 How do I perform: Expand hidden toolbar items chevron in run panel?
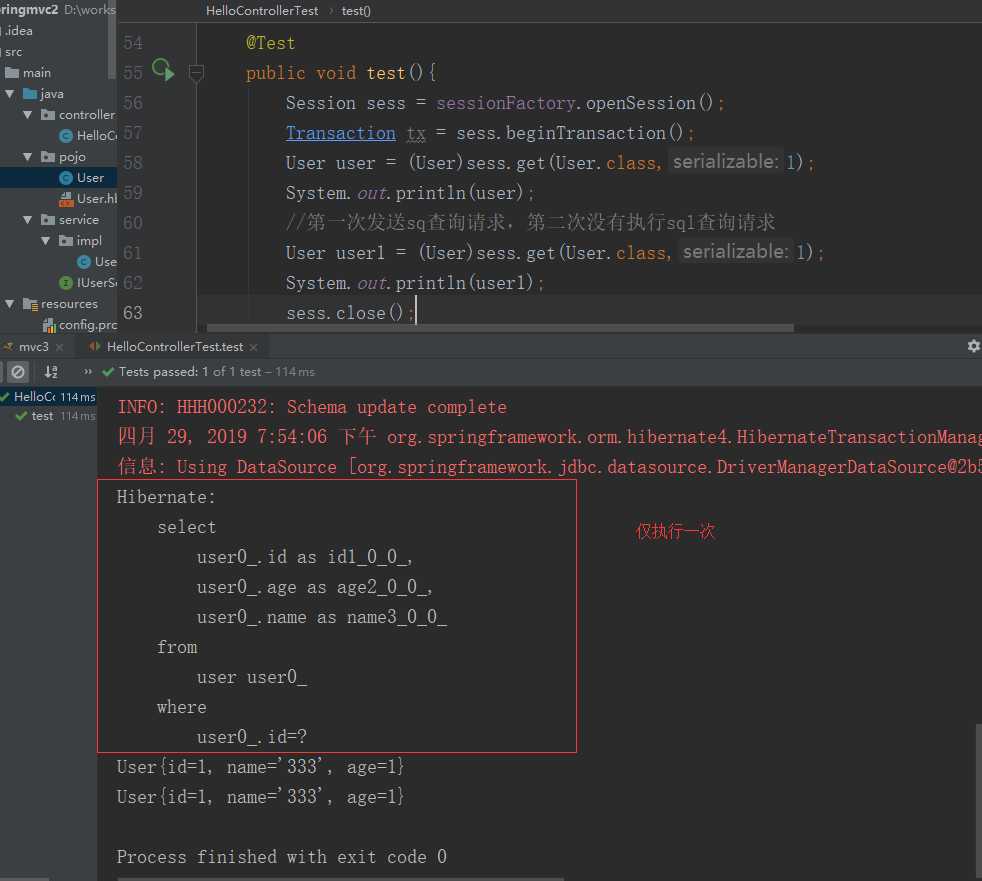[x=88, y=372]
